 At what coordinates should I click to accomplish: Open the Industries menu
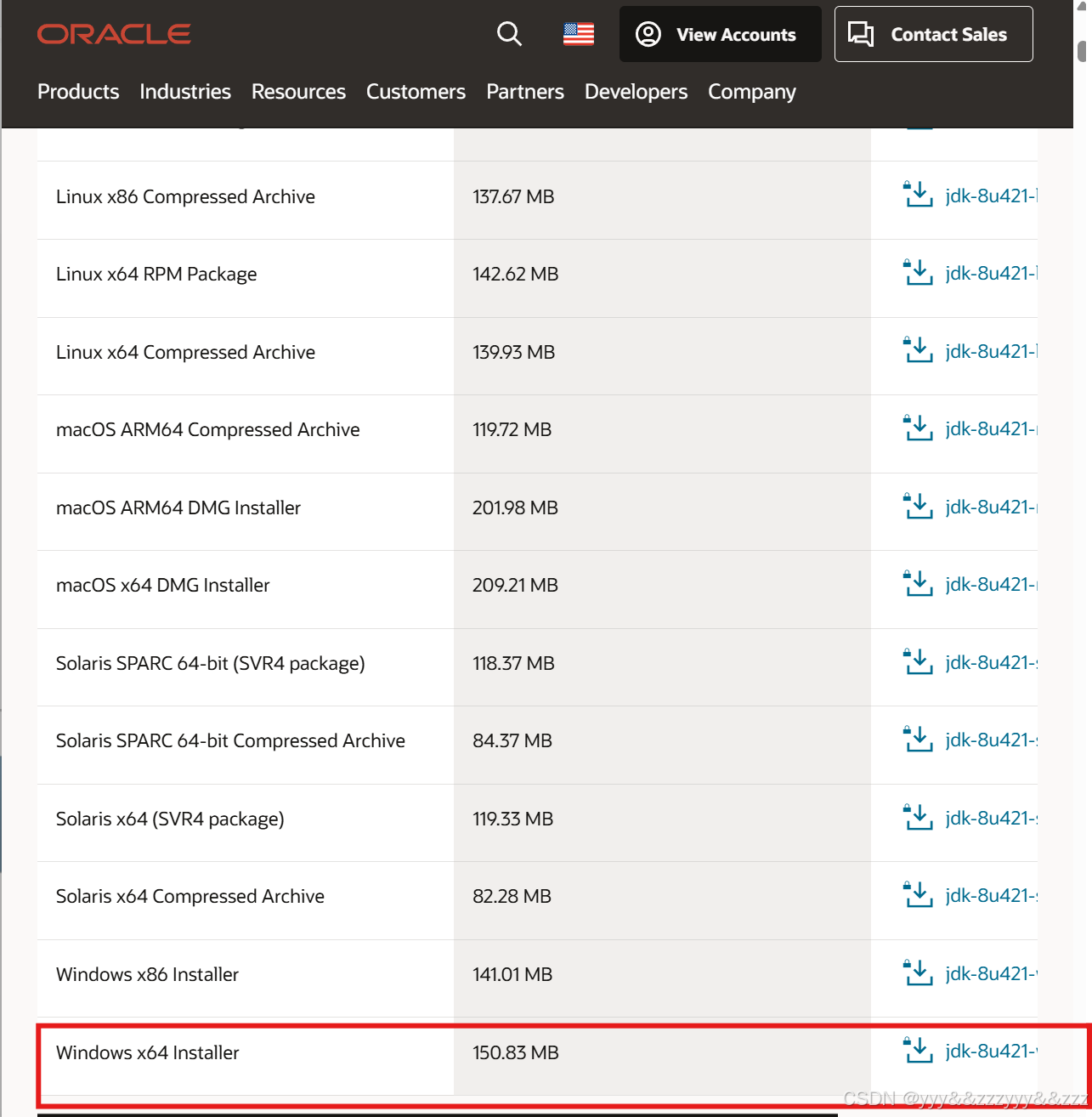[x=185, y=92]
